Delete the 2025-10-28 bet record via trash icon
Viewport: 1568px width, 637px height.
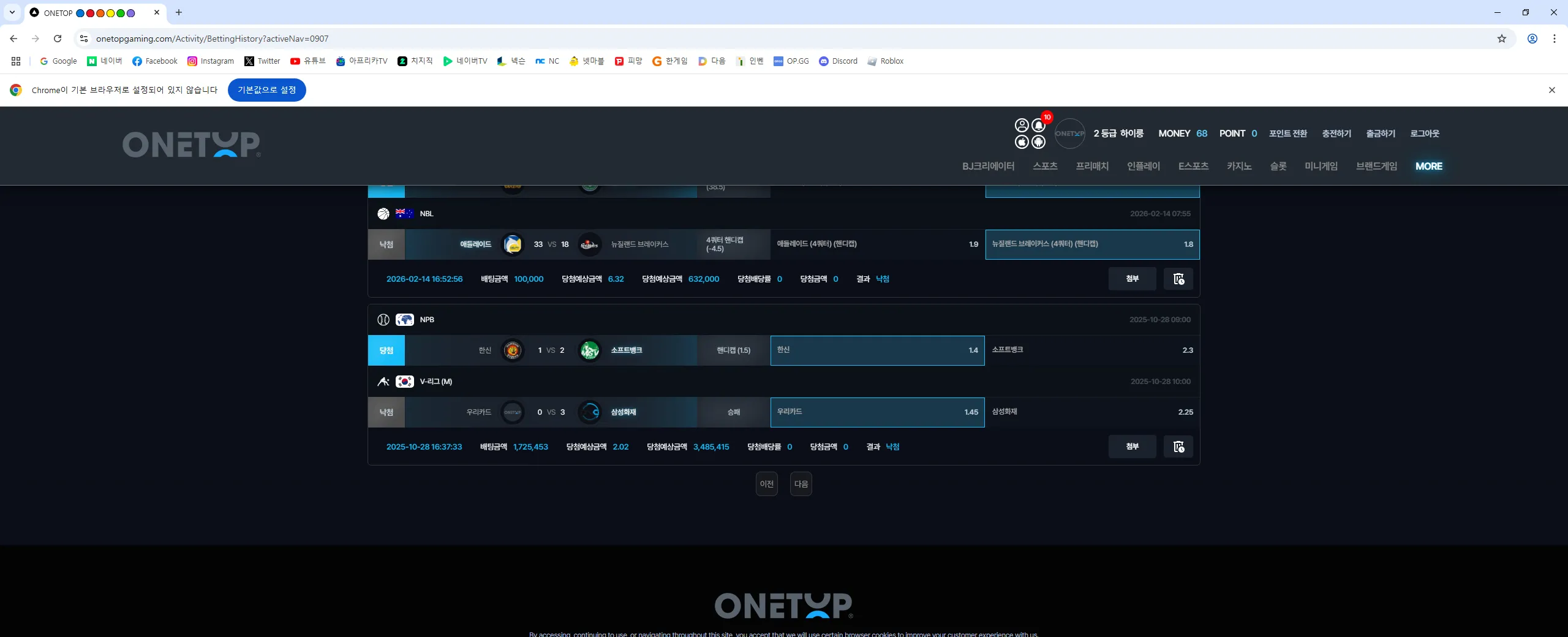[x=1178, y=447]
